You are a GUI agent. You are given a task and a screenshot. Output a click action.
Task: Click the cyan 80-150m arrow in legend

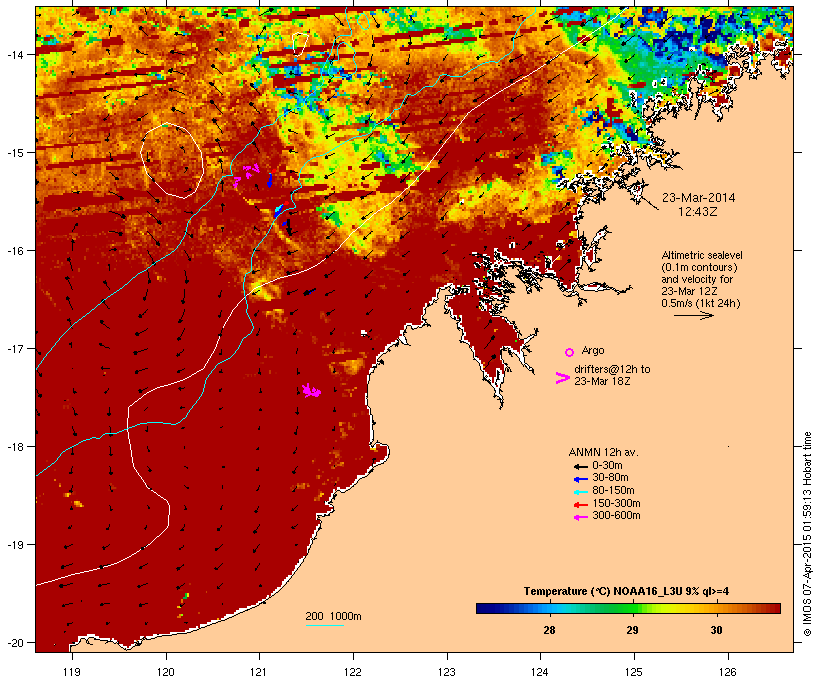(x=580, y=492)
